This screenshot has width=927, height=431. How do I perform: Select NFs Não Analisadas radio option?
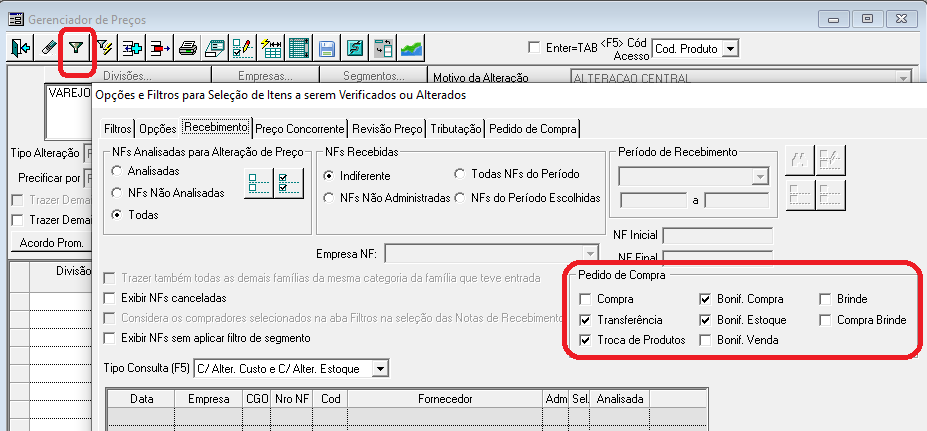[x=117, y=193]
